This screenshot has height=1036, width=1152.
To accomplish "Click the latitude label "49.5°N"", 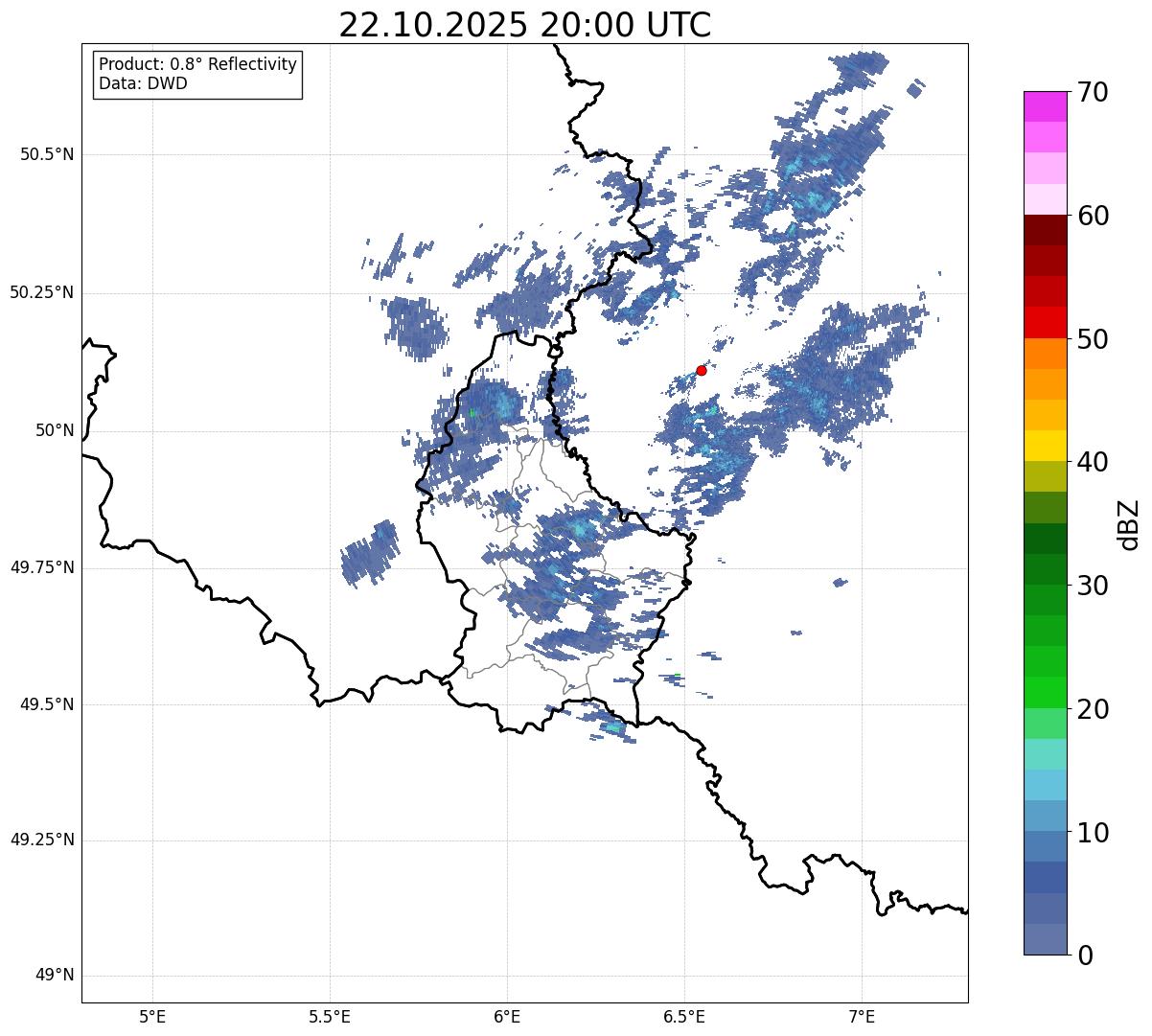I will 47,704.
